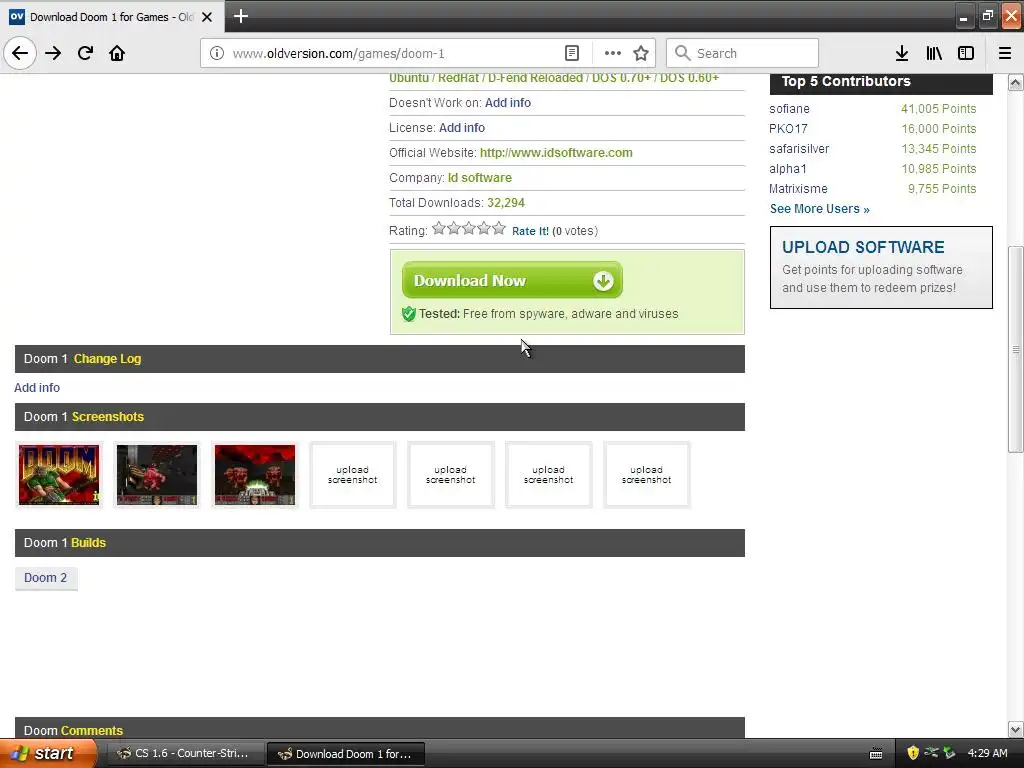Open the UPLOAD SOFTWARE box
Screen dimensions: 1024x768
(881, 267)
